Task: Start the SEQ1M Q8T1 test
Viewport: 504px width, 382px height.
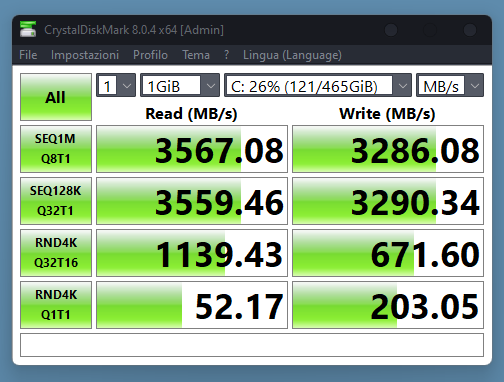Action: [56, 149]
